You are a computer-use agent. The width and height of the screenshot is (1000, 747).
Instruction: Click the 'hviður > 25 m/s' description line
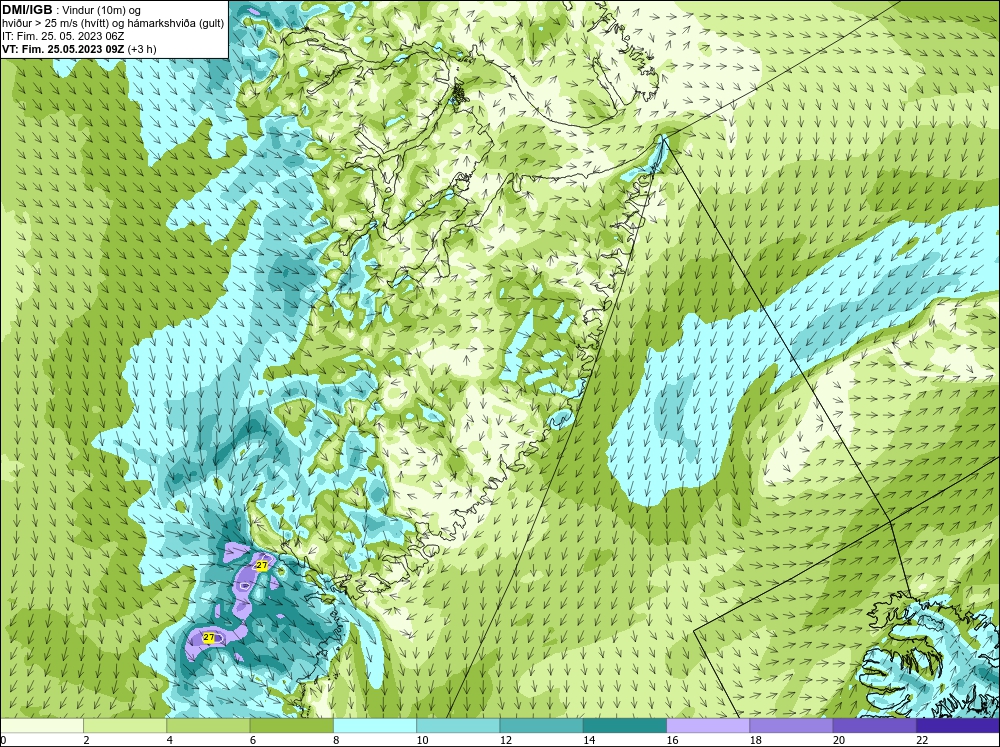[x=113, y=24]
